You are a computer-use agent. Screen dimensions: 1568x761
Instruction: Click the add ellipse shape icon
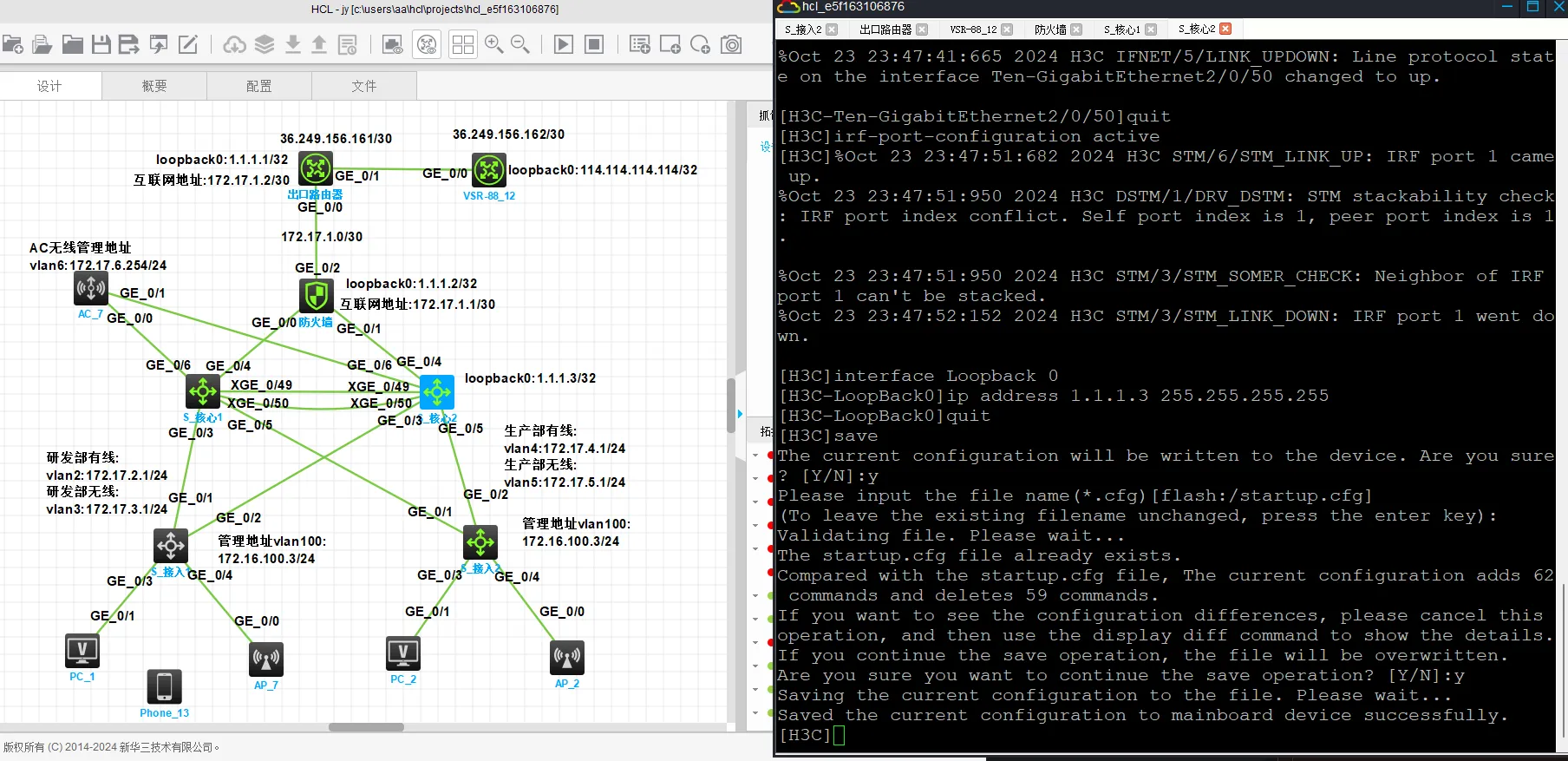701,44
